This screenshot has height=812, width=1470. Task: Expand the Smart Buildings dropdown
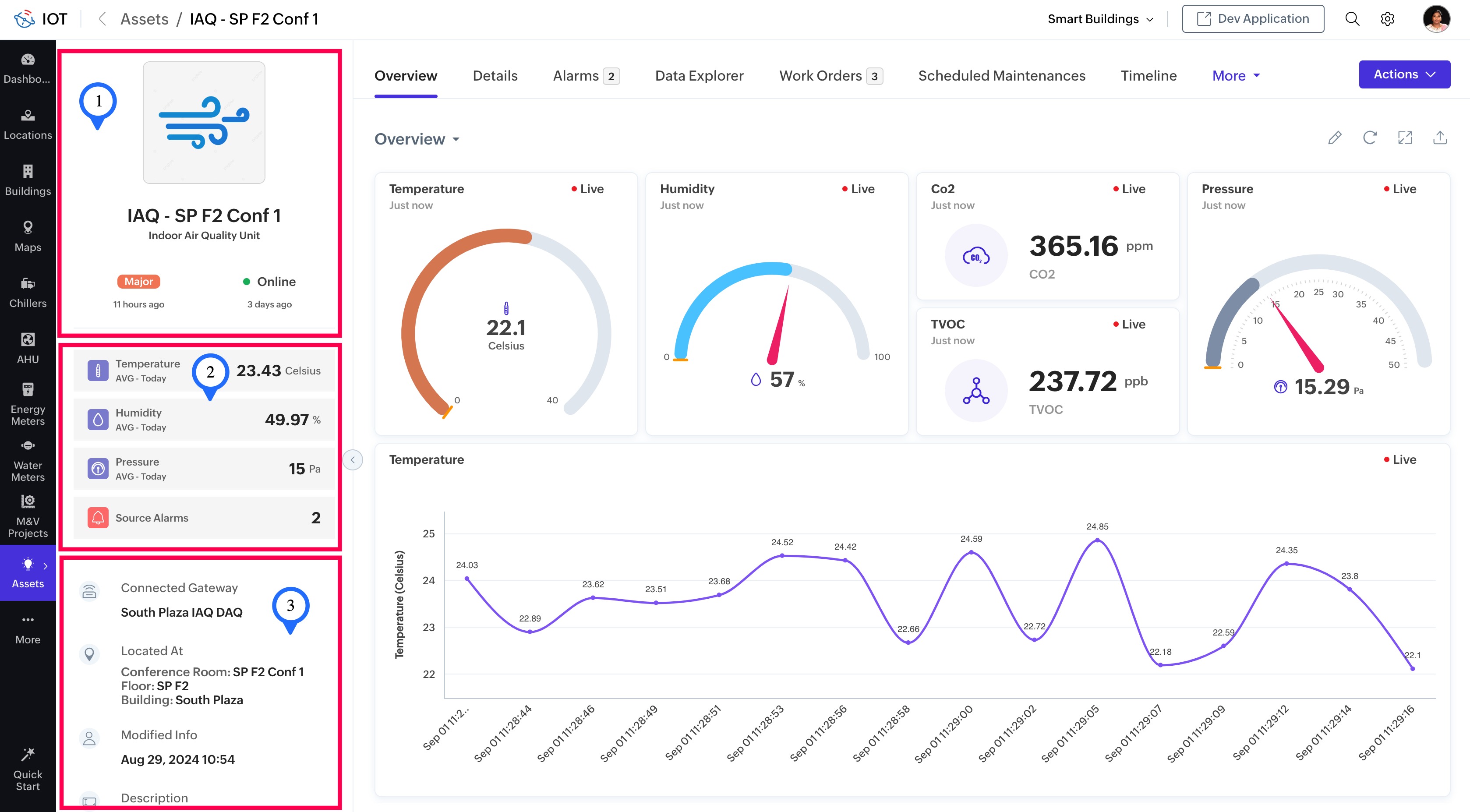(1100, 19)
